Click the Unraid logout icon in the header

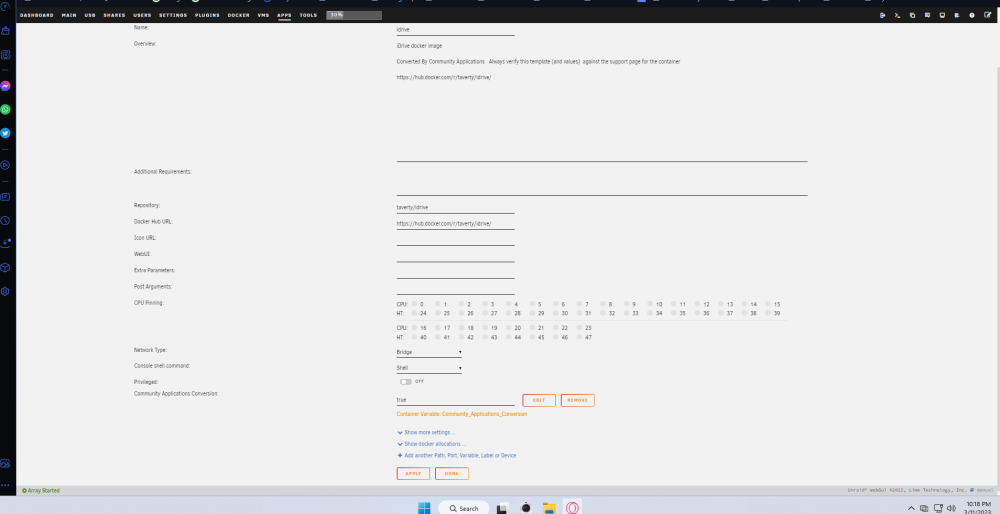[x=883, y=15]
